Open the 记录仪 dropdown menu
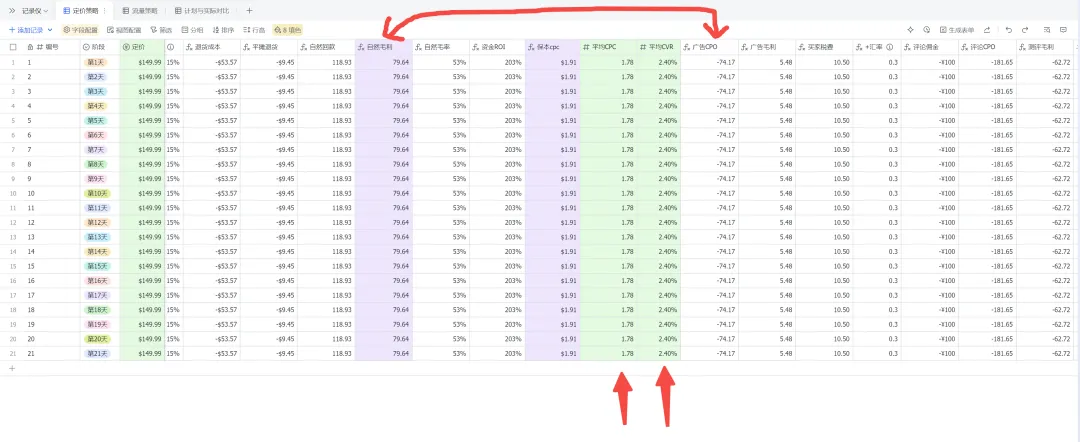The image size is (1080, 442). click(35, 11)
